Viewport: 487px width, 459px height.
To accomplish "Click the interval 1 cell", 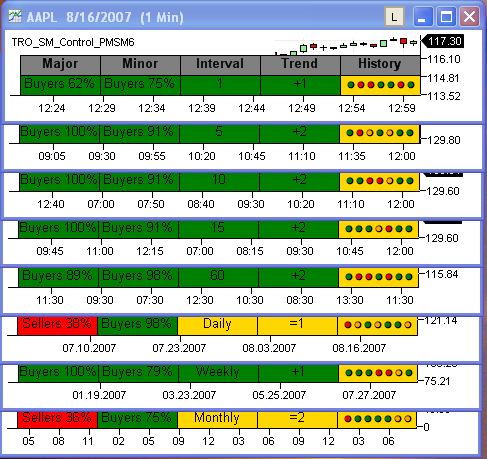I will click(220, 85).
